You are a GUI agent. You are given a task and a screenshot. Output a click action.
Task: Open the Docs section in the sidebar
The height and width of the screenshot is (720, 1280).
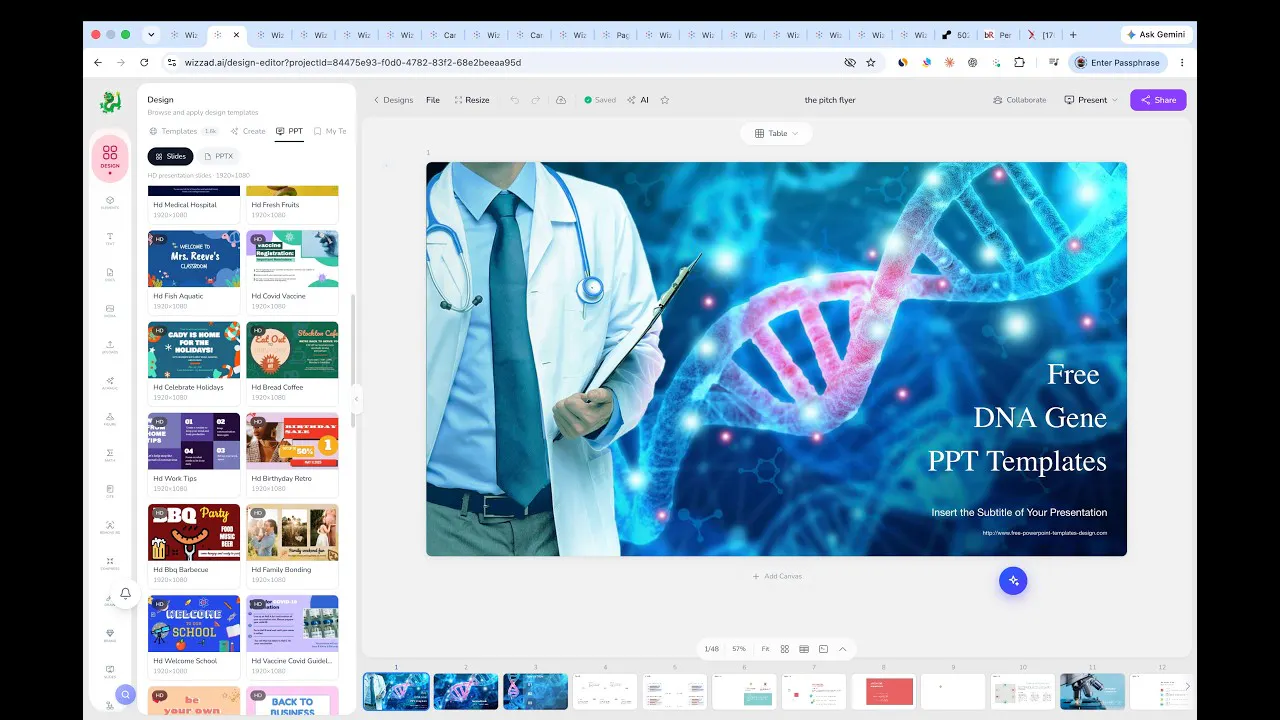click(x=110, y=275)
